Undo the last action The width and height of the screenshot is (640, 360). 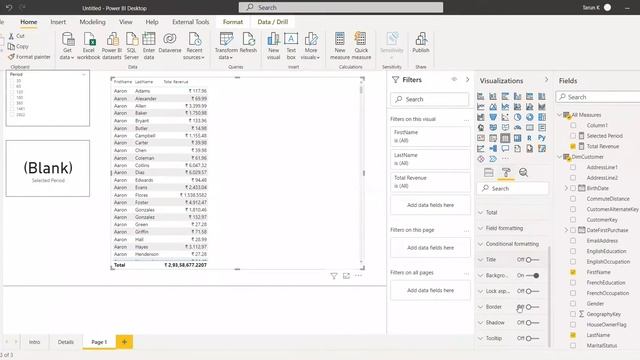coord(9,7)
